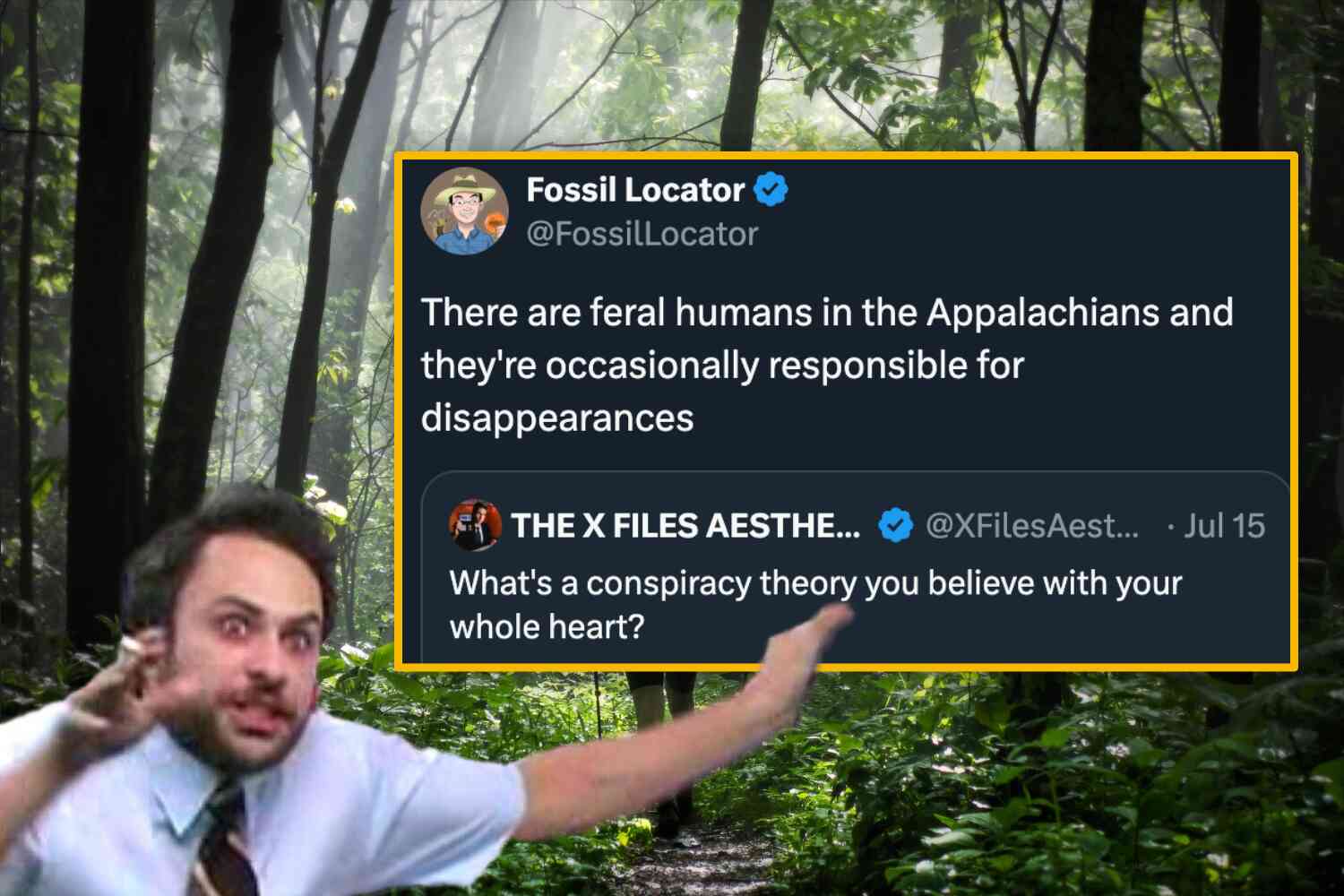This screenshot has height=896, width=1344.
Task: Click Fossil Locator's blue verified badge
Action: point(771,190)
